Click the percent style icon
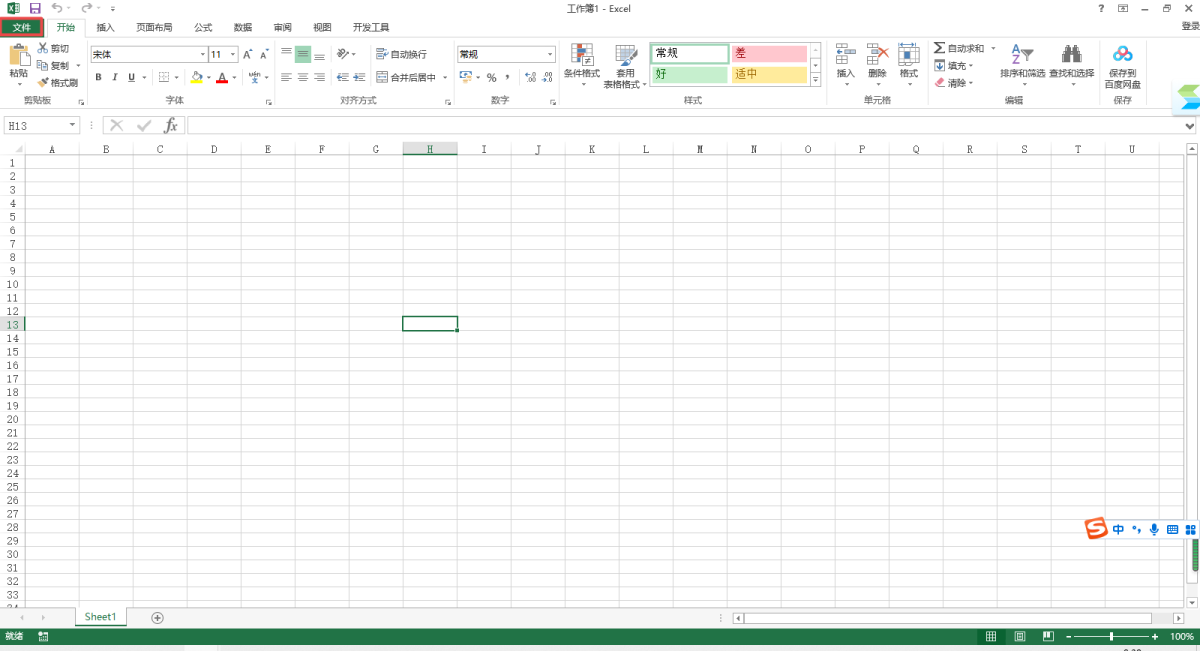Viewport: 1200px width, 651px height. tap(491, 77)
